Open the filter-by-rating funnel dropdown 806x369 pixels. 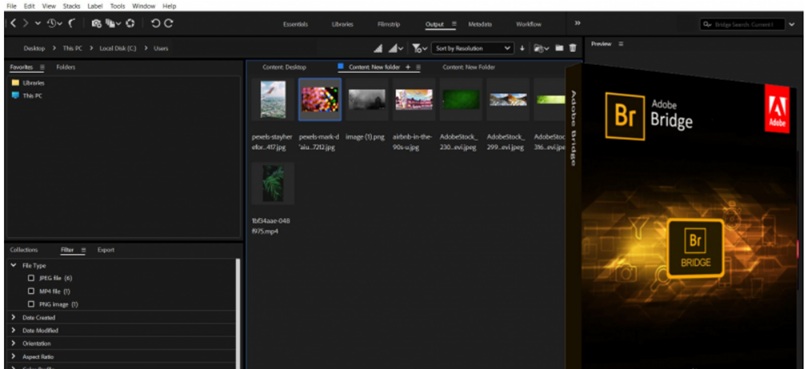419,48
